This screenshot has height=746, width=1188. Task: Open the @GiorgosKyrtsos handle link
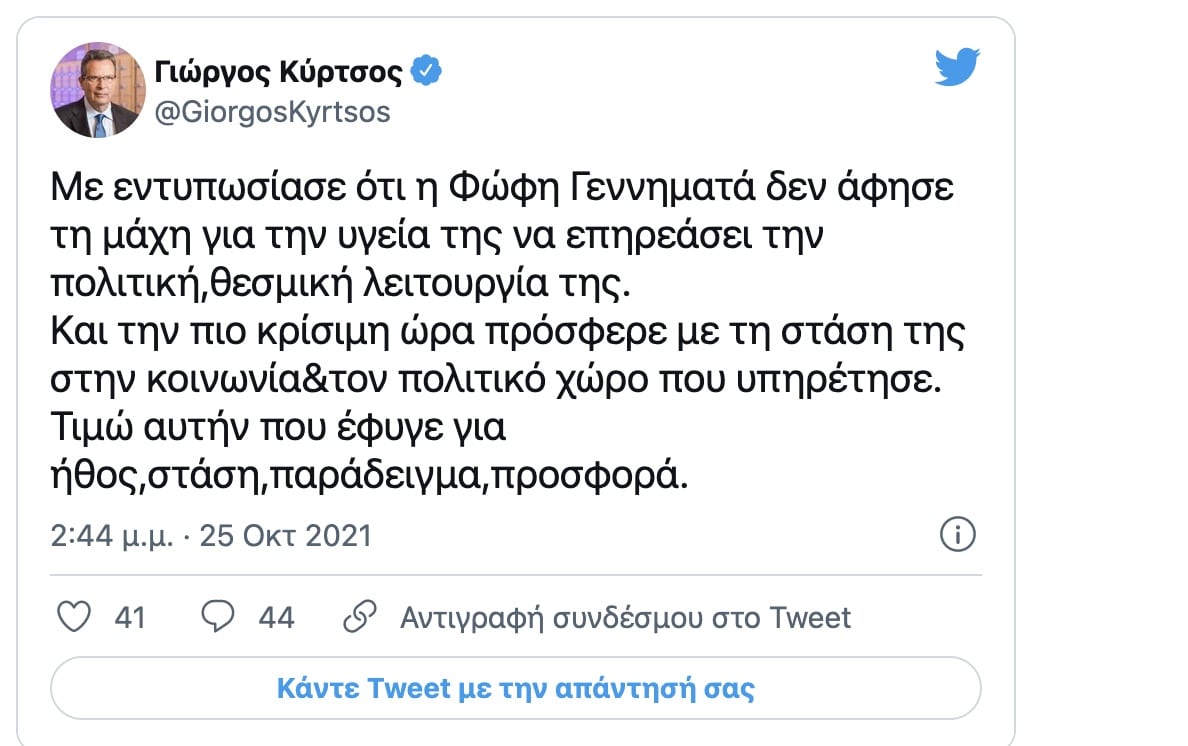273,111
